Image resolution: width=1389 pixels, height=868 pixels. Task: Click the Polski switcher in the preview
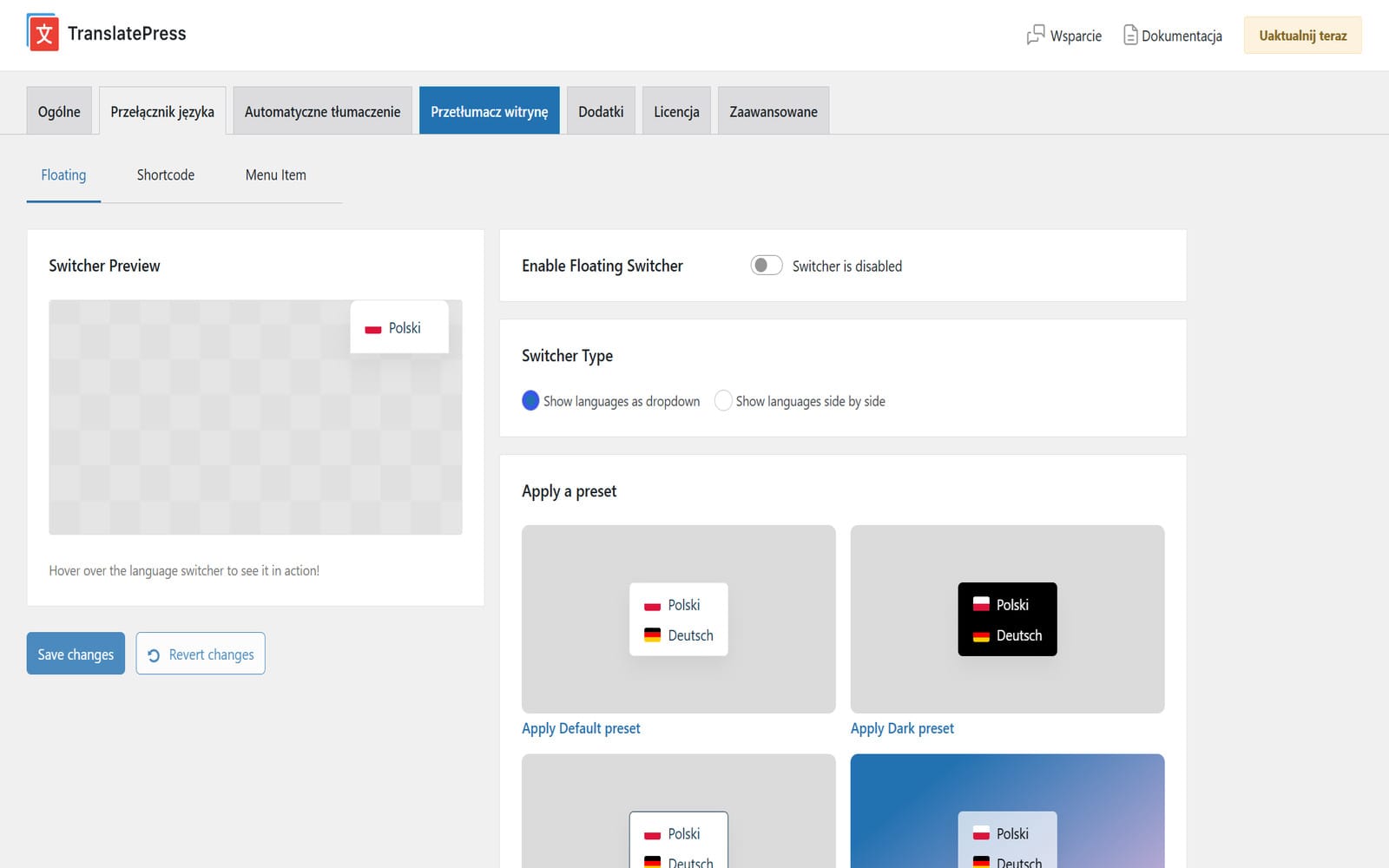(399, 327)
